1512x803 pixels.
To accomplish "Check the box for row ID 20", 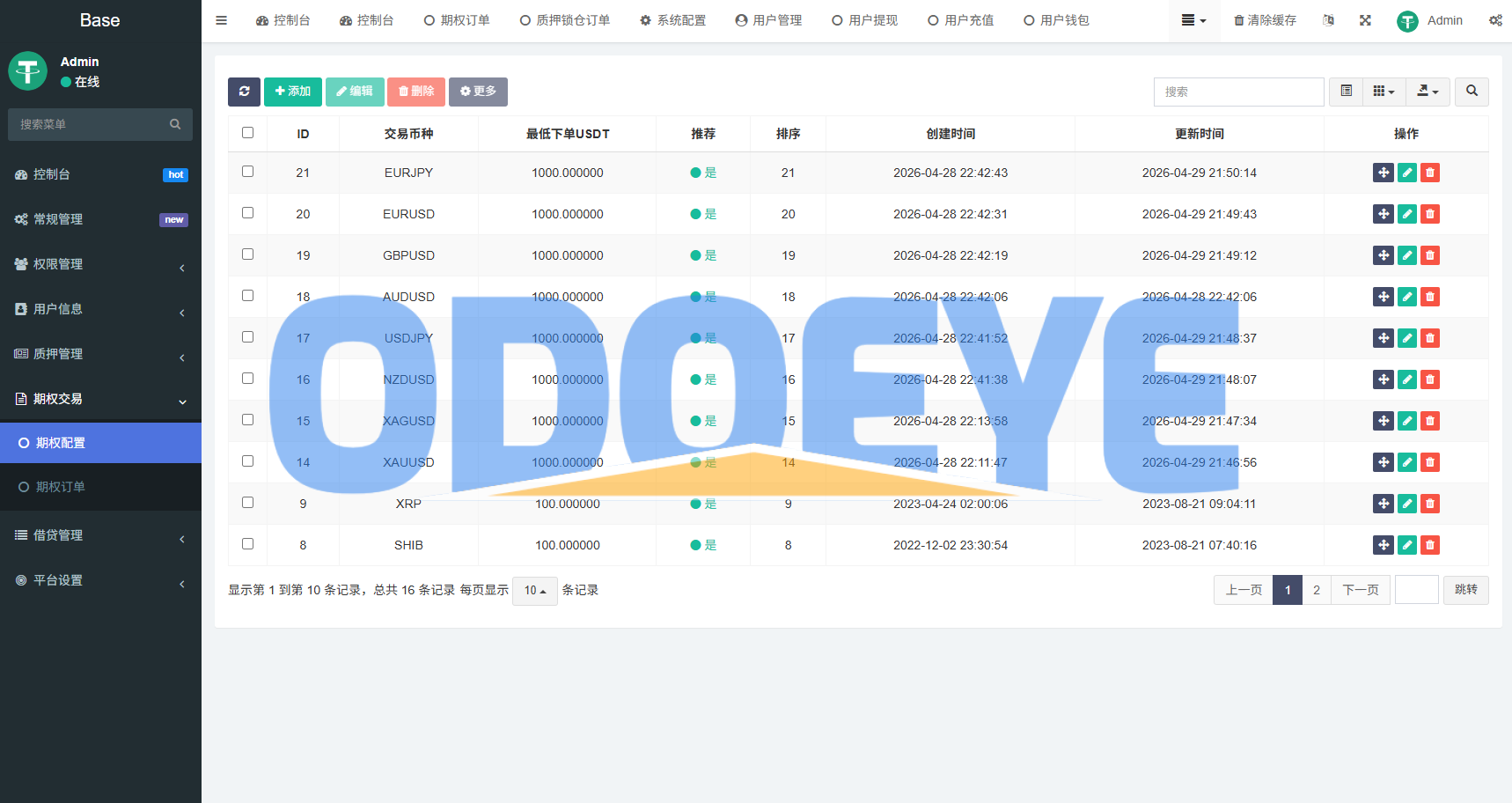I will pyautogui.click(x=247, y=213).
